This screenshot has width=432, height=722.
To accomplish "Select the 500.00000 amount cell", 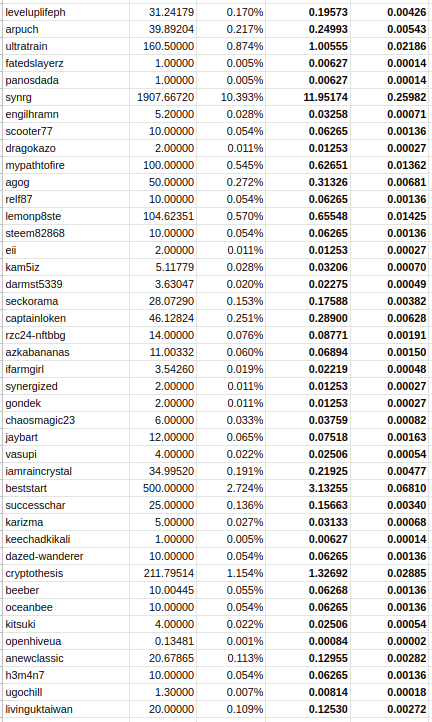I will click(x=163, y=488).
